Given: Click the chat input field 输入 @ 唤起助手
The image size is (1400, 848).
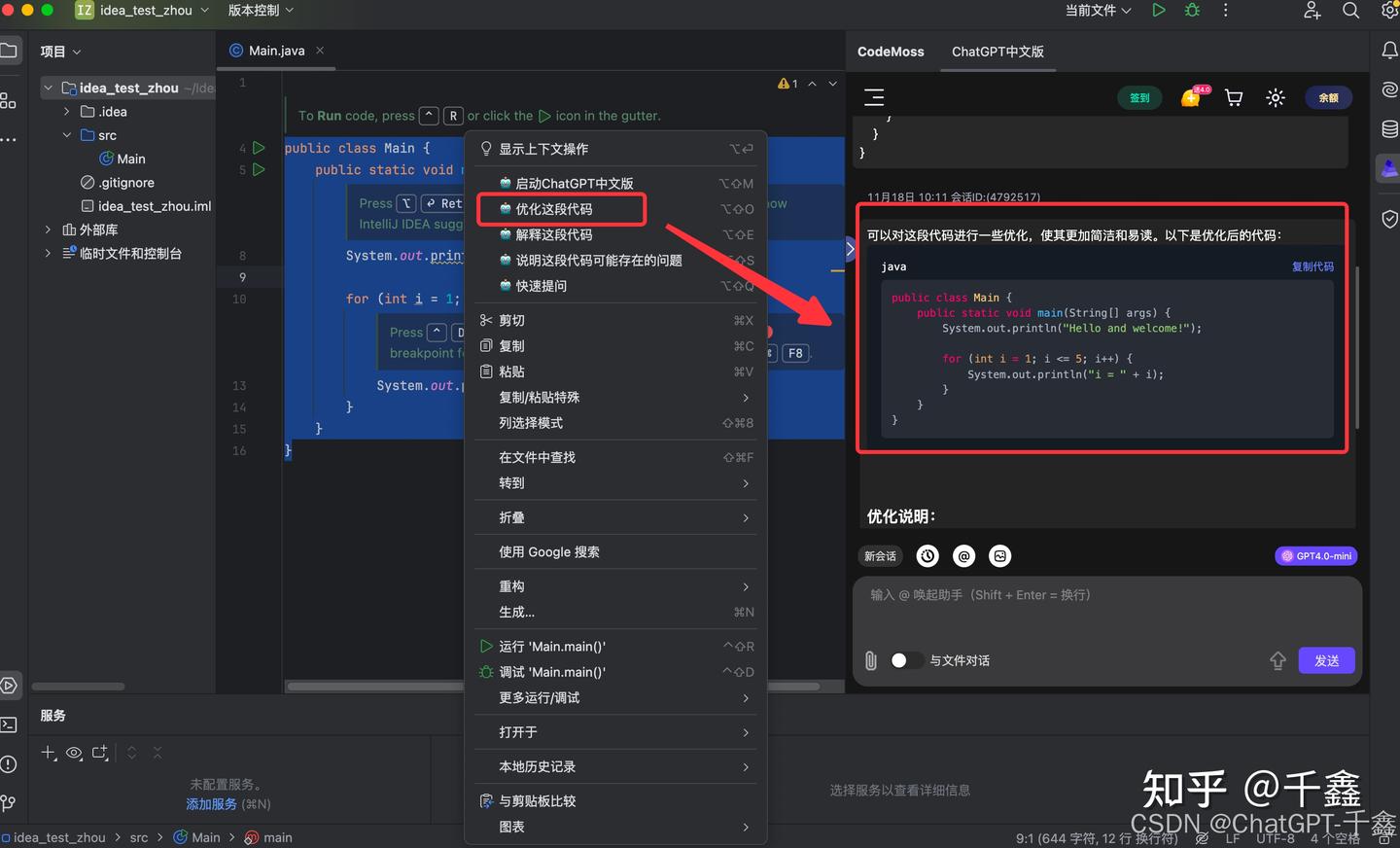Looking at the screenshot, I should coord(1069,594).
